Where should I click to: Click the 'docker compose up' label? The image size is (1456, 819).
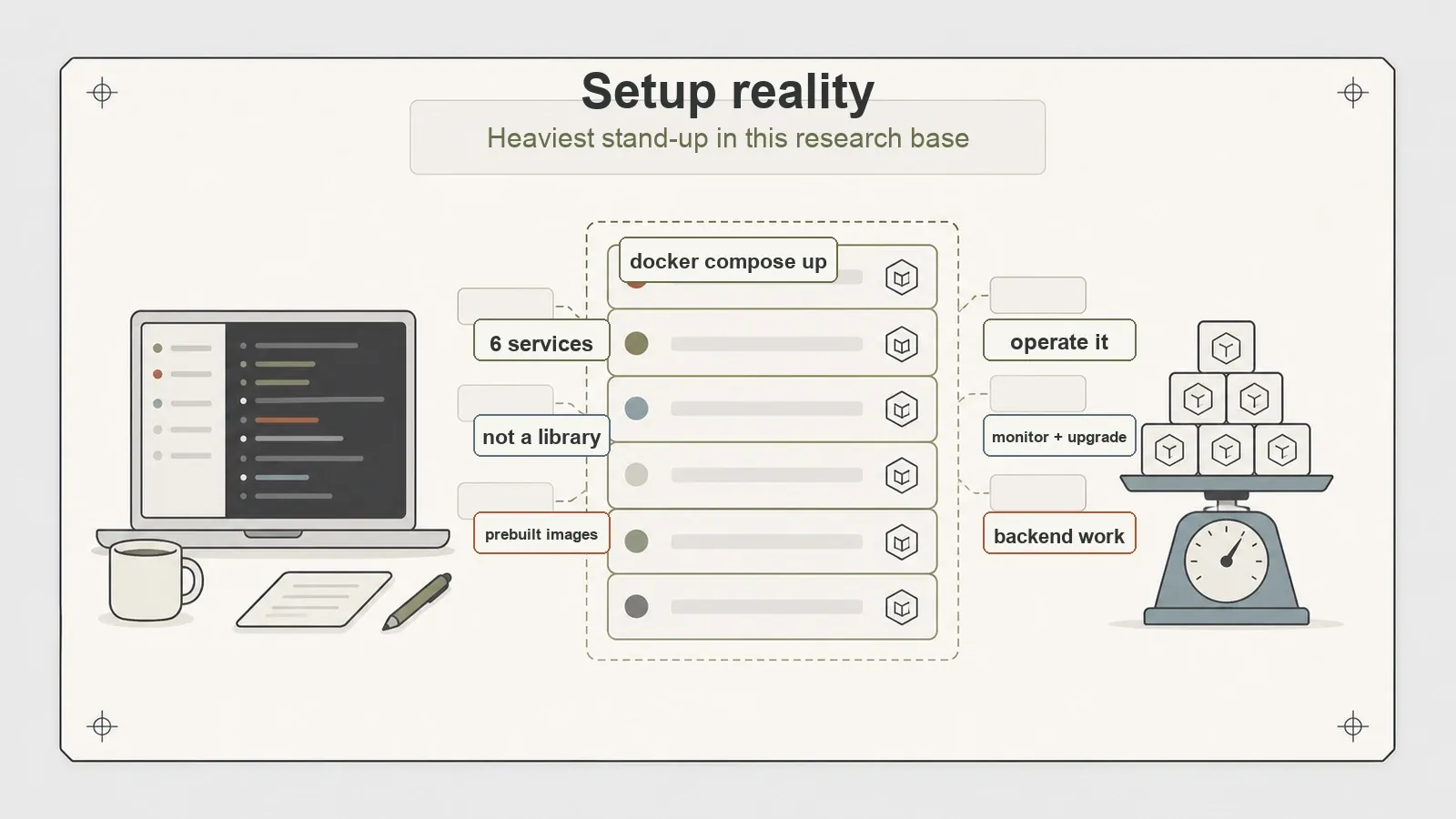click(x=728, y=261)
